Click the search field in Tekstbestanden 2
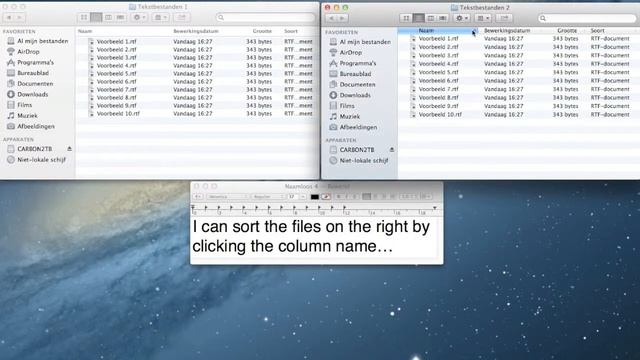This screenshot has height=360, width=640. point(587,18)
